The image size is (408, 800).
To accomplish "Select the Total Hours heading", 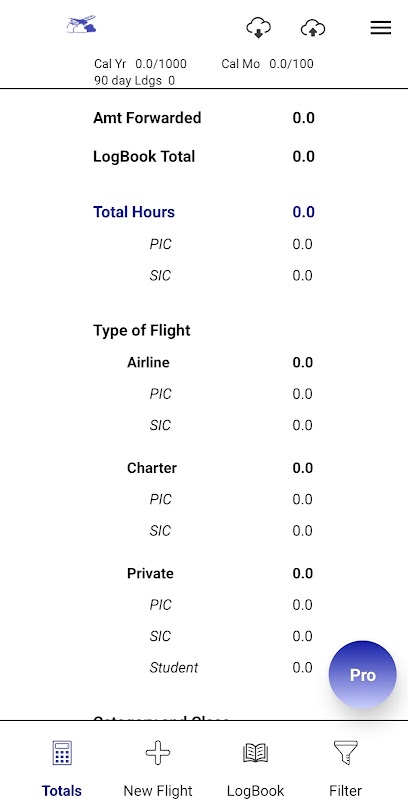I will pyautogui.click(x=134, y=212).
